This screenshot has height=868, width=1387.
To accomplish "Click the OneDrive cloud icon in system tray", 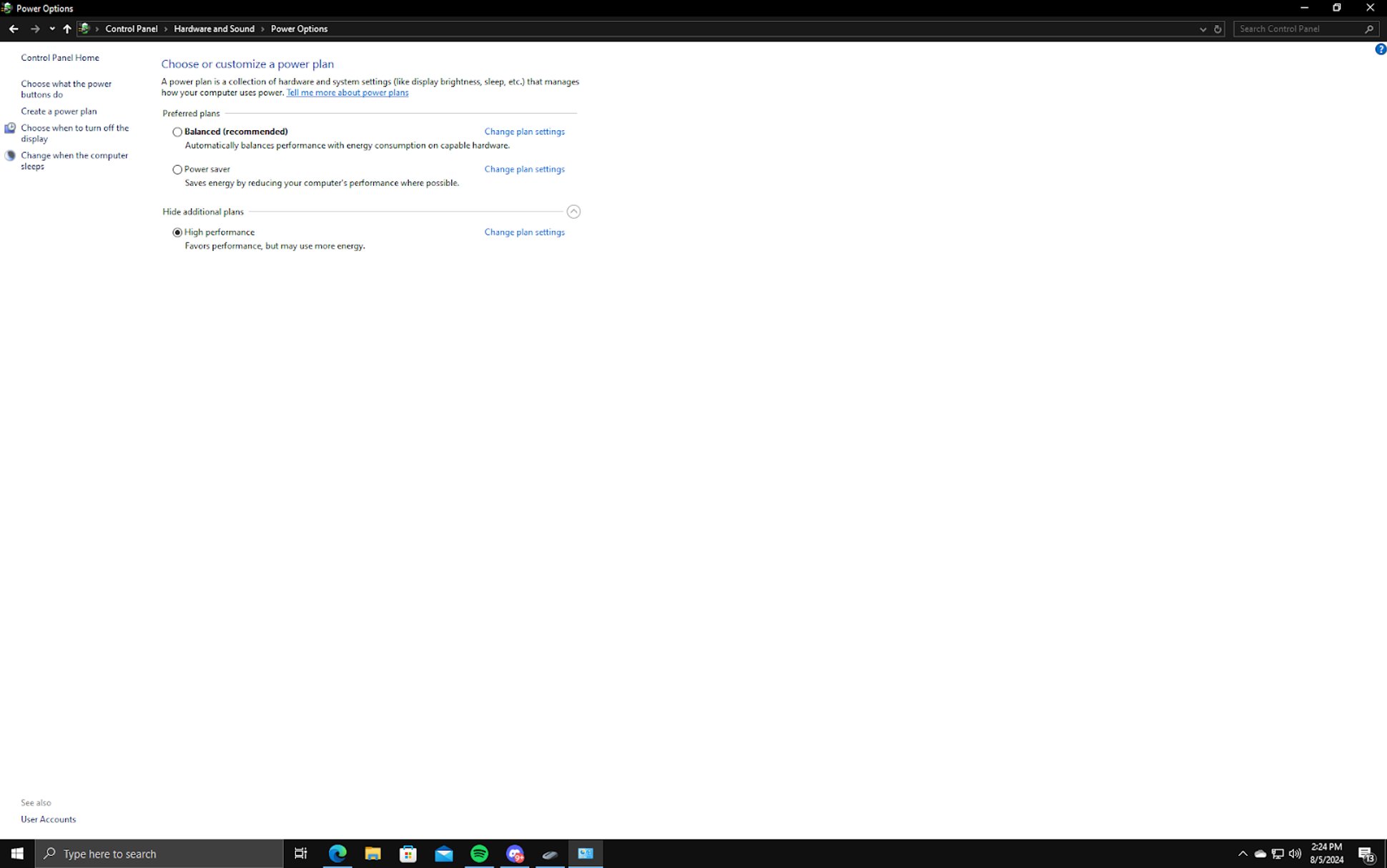I will (x=1260, y=853).
